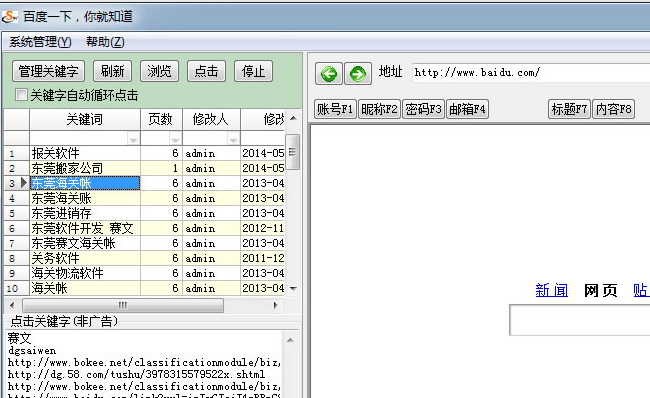Open the 系统管理(Y) menu
Viewport: 650px width, 398px height.
pyautogui.click(x=40, y=41)
